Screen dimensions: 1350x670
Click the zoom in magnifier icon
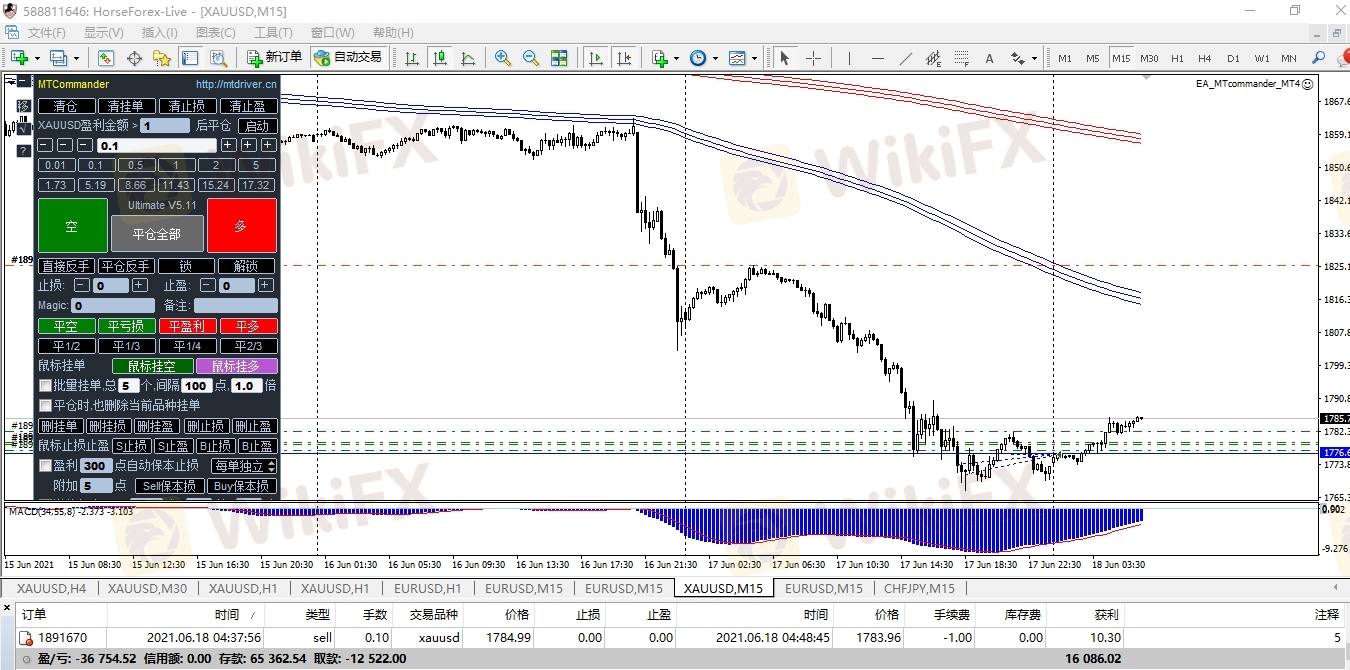click(x=502, y=58)
